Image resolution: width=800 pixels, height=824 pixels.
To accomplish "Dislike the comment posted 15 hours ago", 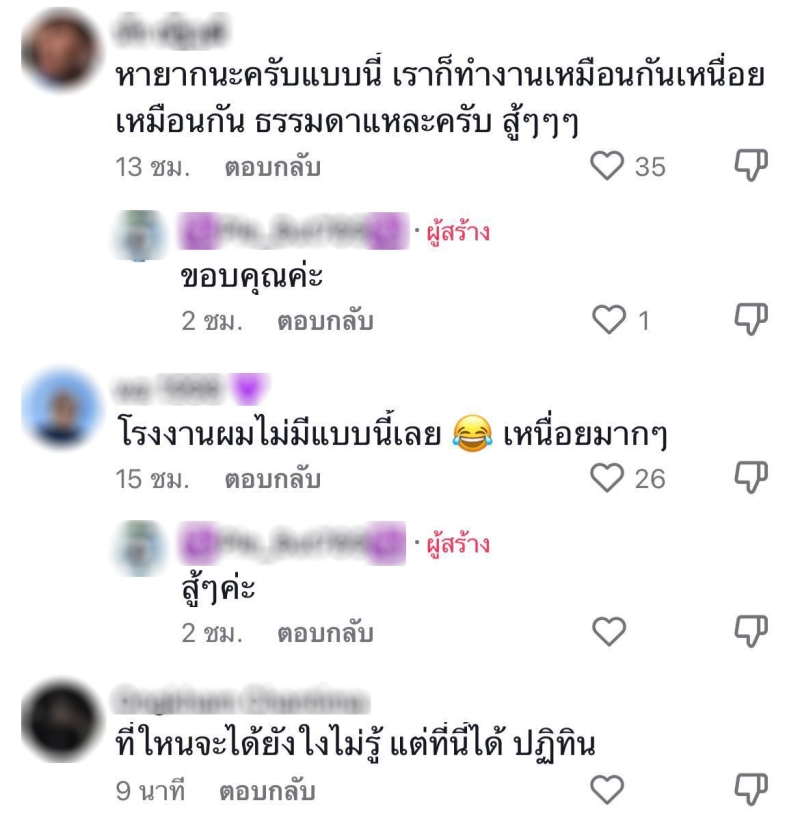I will tap(751, 477).
